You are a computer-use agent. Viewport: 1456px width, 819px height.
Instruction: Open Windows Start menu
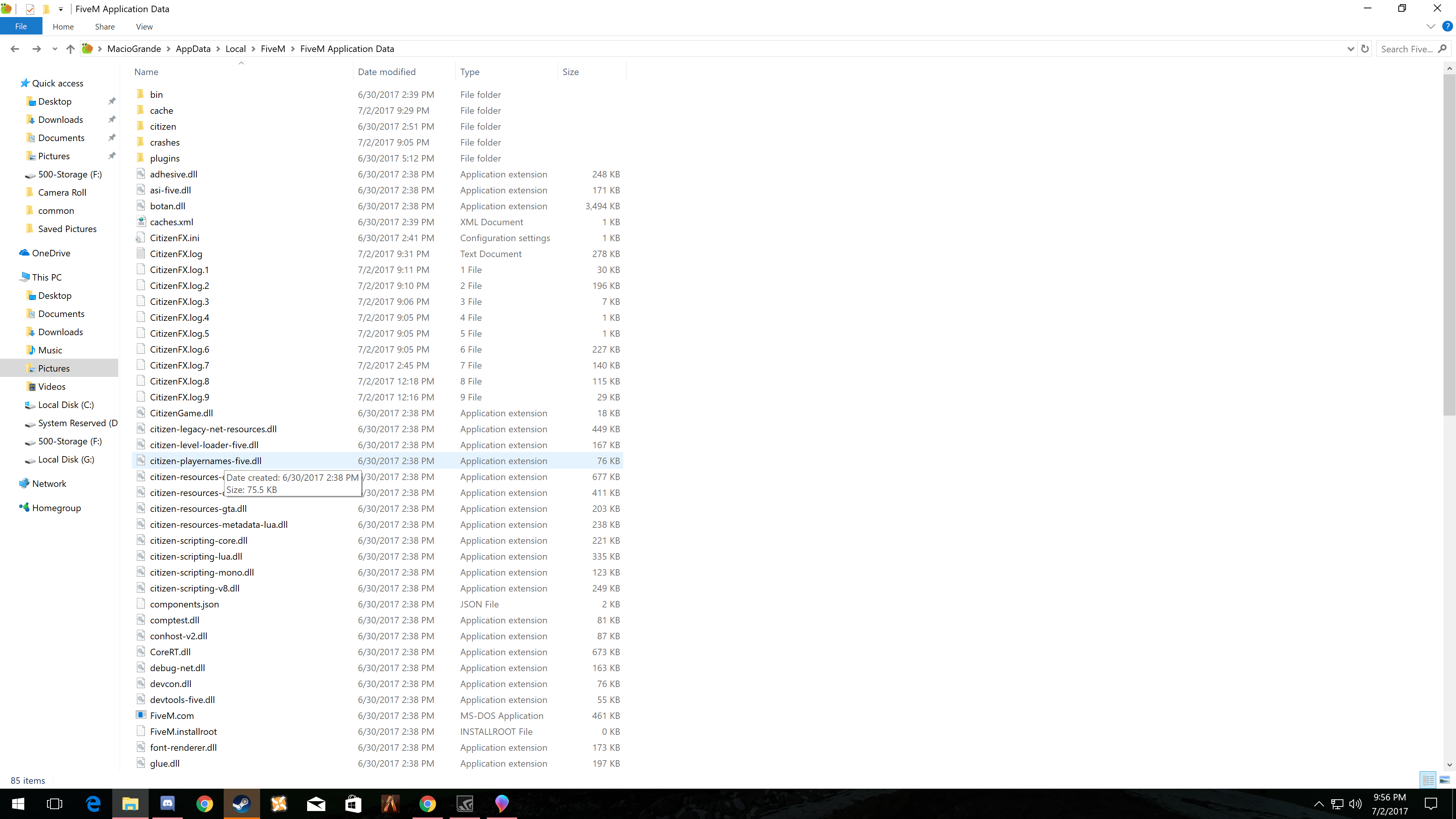point(18,804)
